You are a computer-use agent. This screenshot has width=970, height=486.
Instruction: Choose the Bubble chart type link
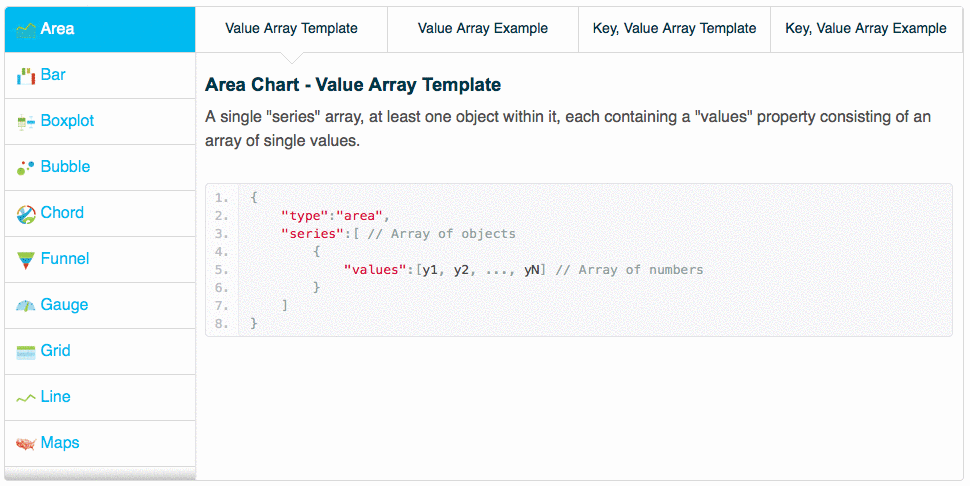click(x=66, y=166)
